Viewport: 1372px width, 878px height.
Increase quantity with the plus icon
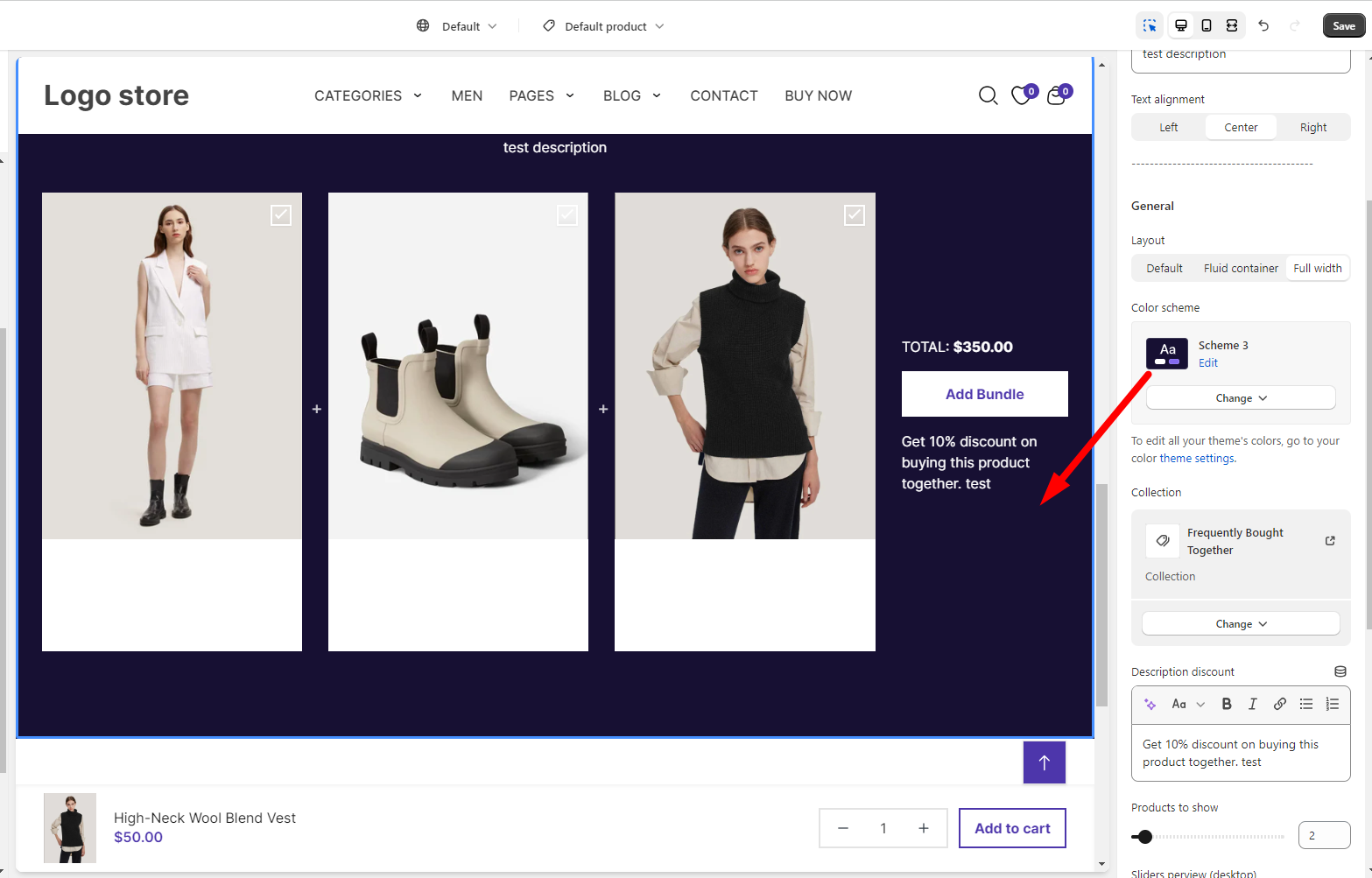click(924, 828)
